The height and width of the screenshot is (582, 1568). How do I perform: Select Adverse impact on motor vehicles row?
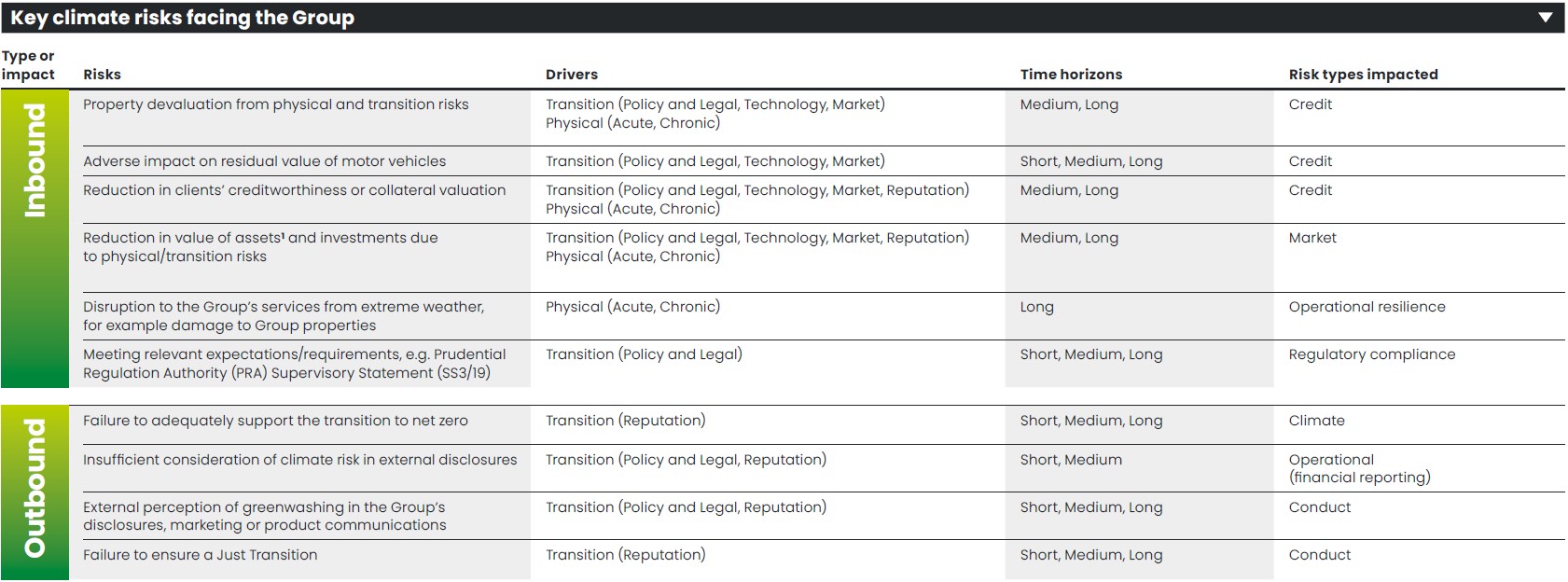click(264, 161)
